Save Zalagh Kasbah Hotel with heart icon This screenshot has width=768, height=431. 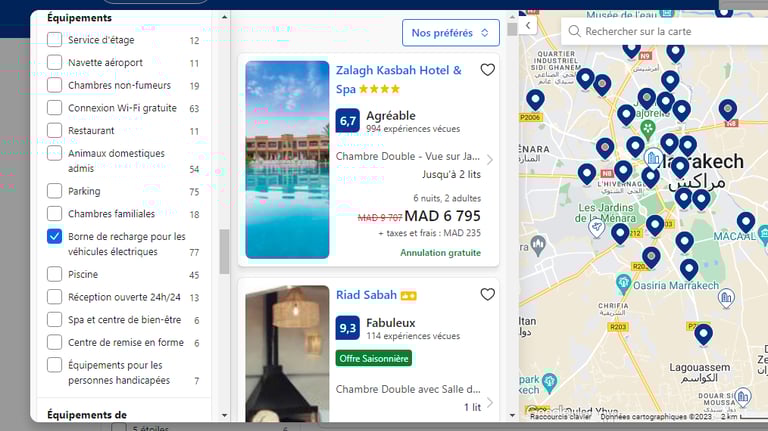(x=487, y=70)
